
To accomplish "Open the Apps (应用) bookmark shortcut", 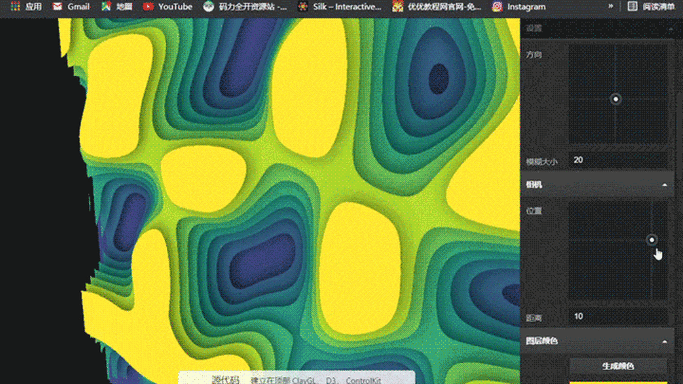I will [26, 7].
